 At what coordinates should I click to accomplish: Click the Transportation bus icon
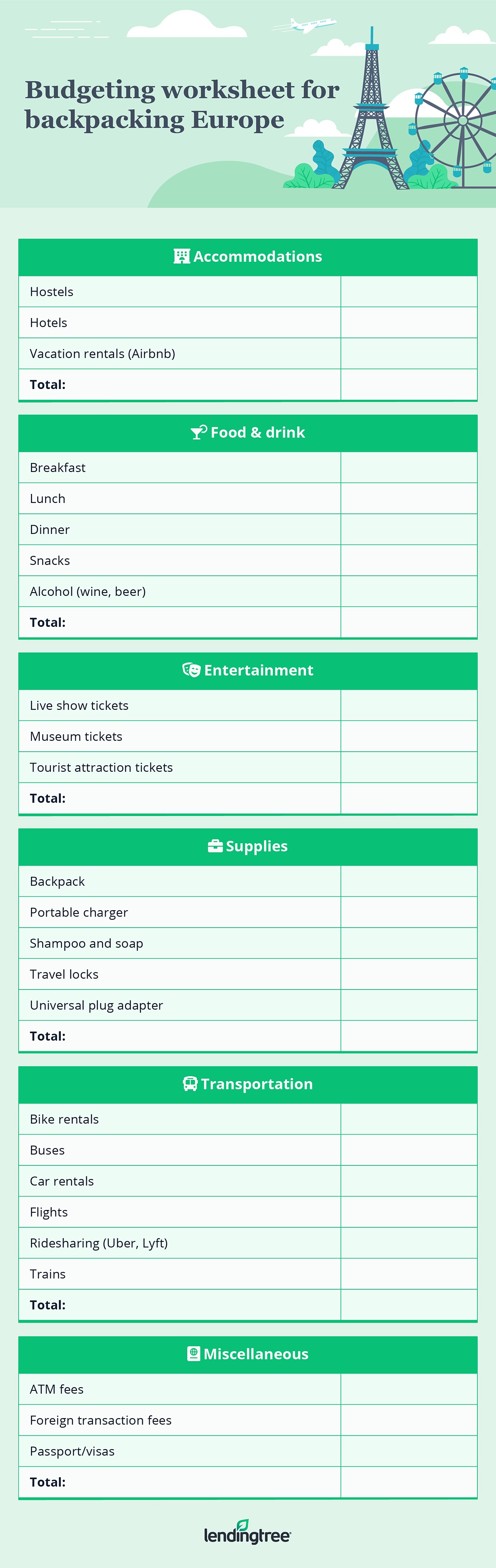pos(190,1084)
